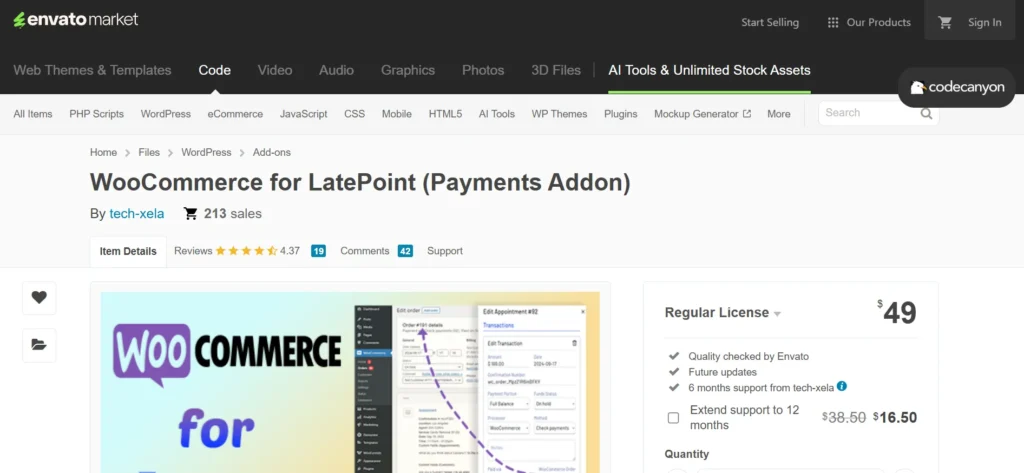
Task: Open the Support tab
Action: pyautogui.click(x=445, y=251)
